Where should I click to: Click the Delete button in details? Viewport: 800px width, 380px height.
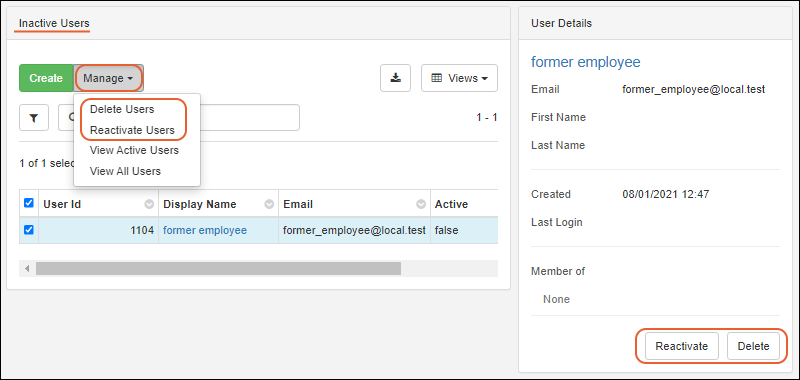(x=754, y=346)
